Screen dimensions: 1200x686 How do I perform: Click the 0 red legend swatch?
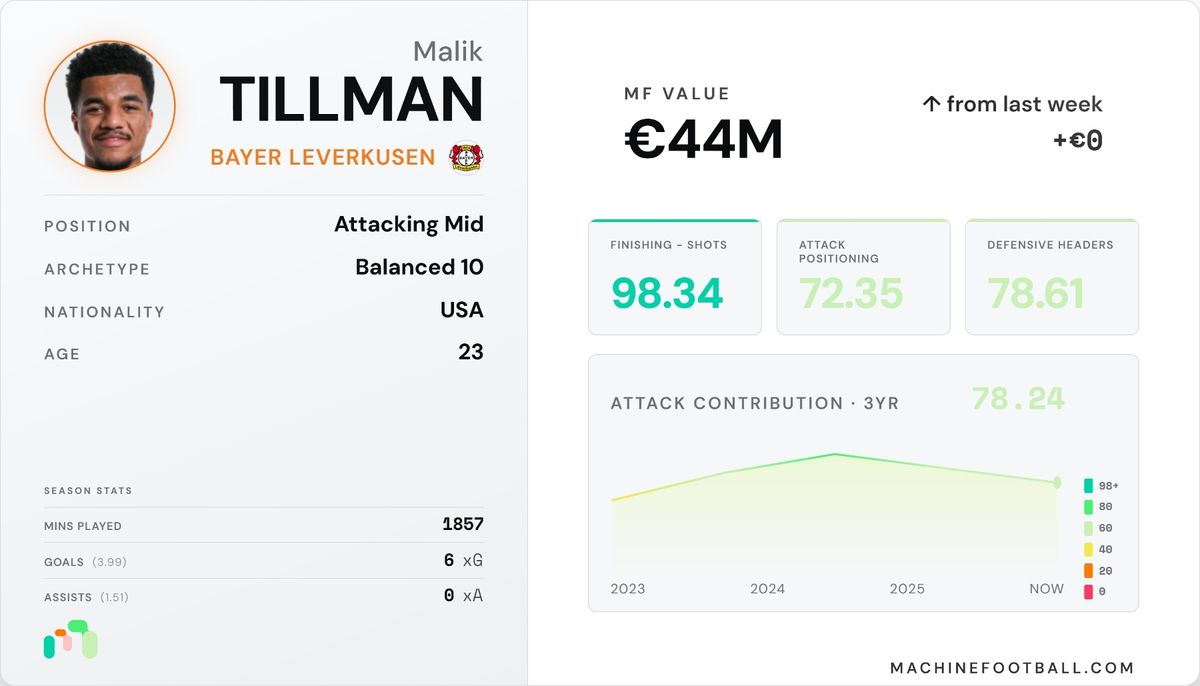(1088, 592)
